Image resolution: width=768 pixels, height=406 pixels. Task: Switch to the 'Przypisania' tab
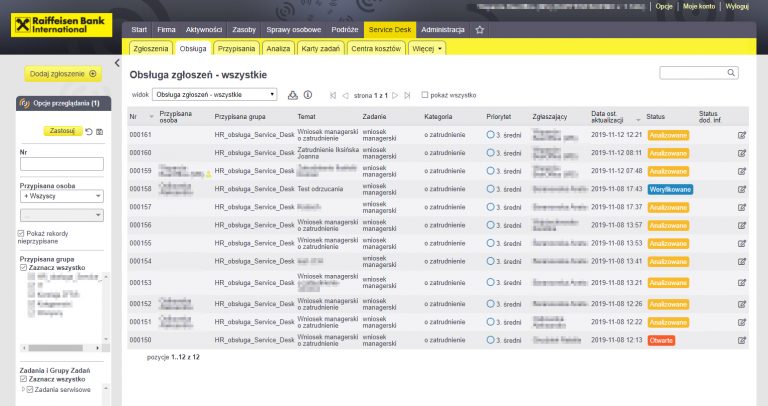coord(236,48)
